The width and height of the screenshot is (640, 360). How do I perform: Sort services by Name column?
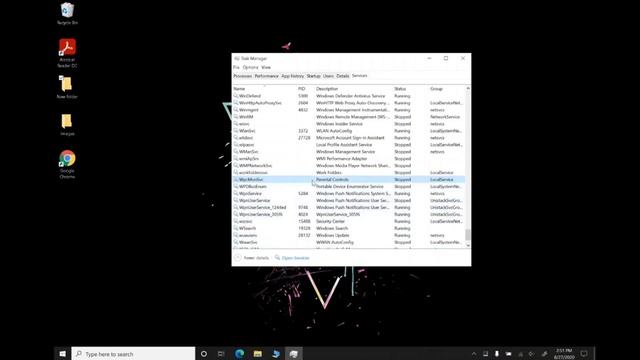[264, 89]
